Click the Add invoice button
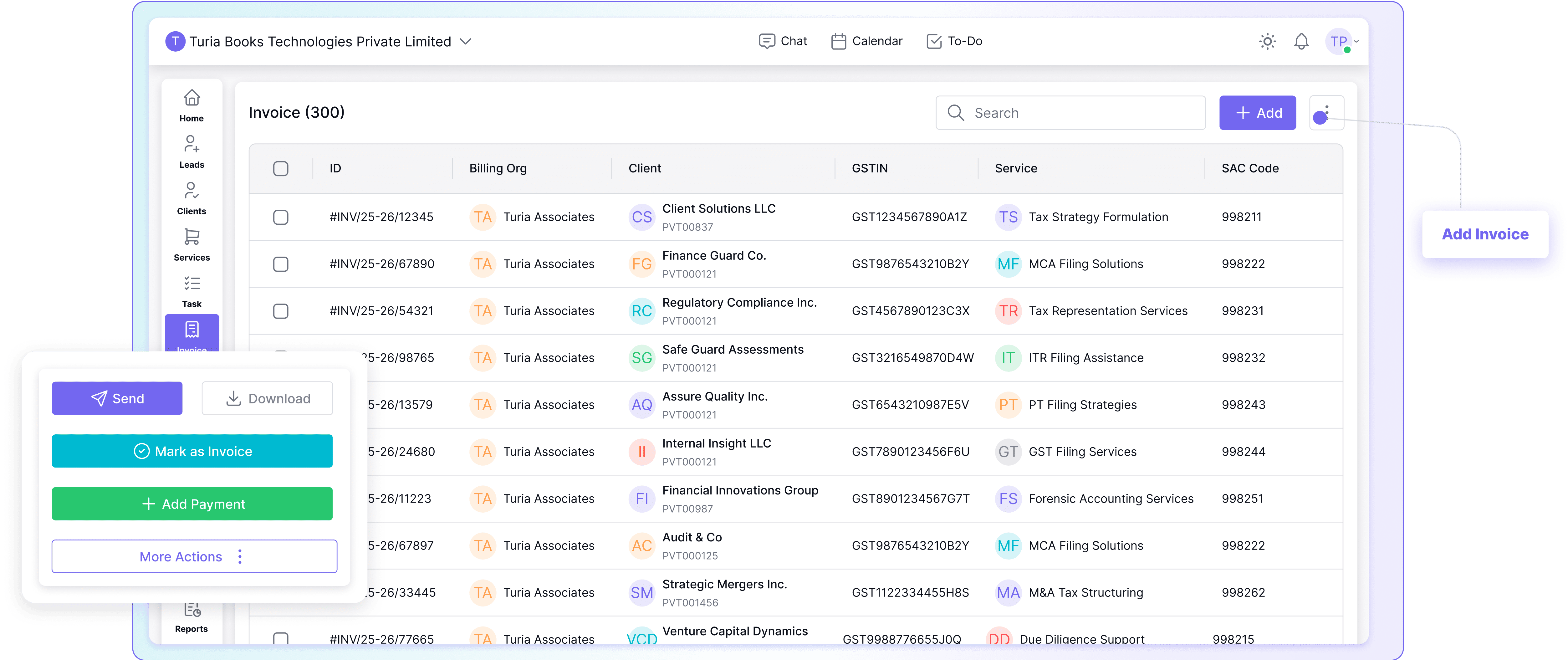The width and height of the screenshot is (1568, 660). click(1258, 113)
